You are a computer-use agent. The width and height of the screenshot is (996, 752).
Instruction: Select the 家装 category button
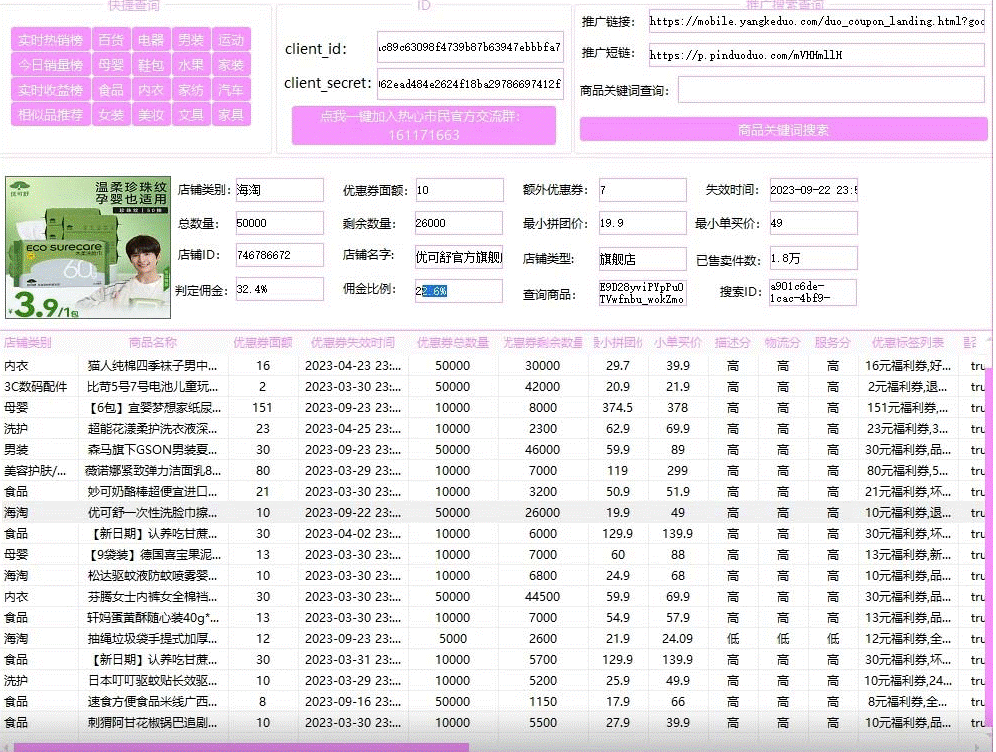pos(231,65)
